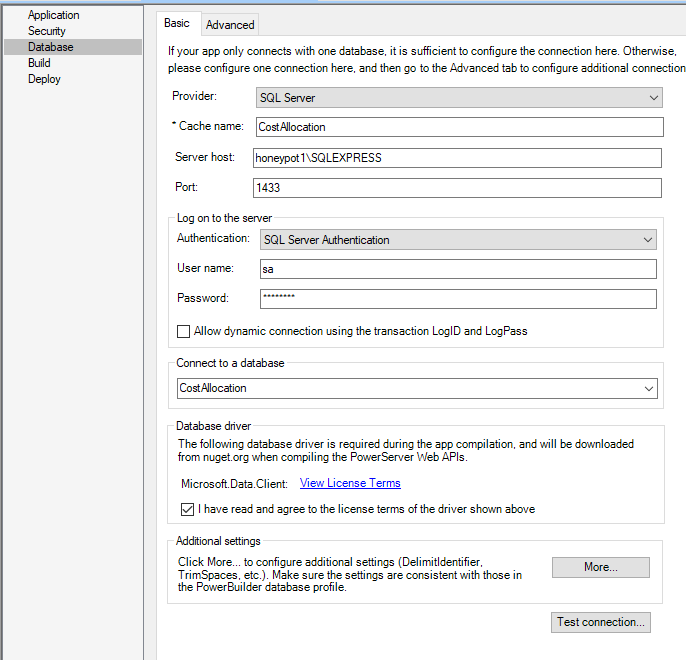The height and width of the screenshot is (660, 686).
Task: Select the Basic tab
Action: point(177,23)
